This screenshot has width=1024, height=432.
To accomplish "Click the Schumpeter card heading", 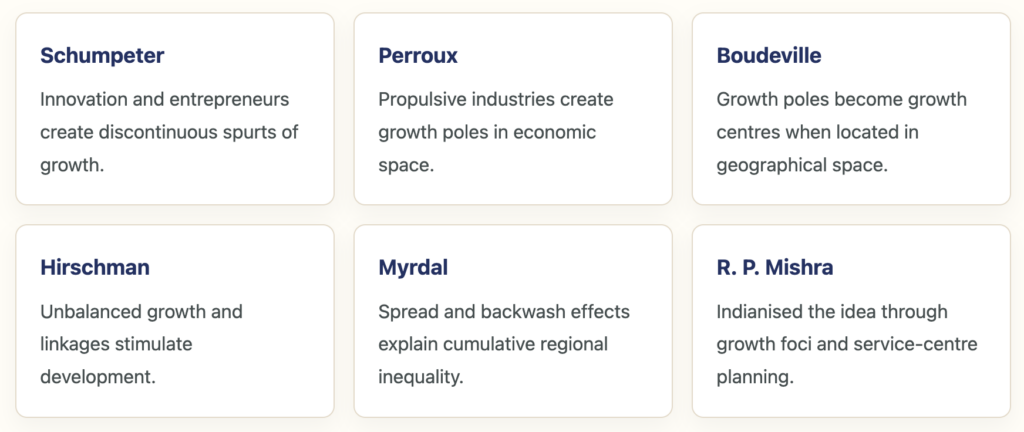I will (x=102, y=56).
